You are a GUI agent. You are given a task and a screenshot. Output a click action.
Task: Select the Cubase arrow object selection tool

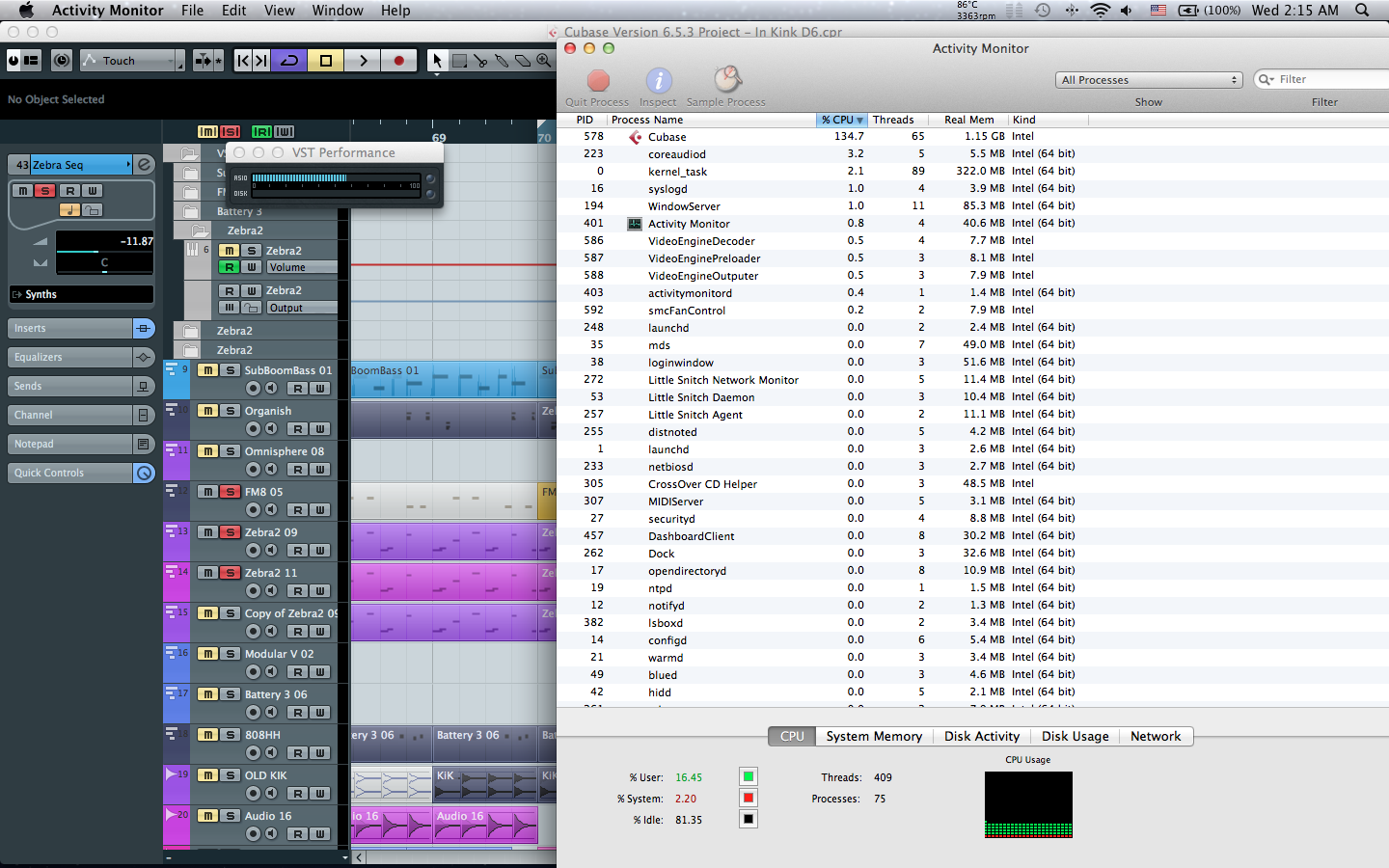(437, 61)
